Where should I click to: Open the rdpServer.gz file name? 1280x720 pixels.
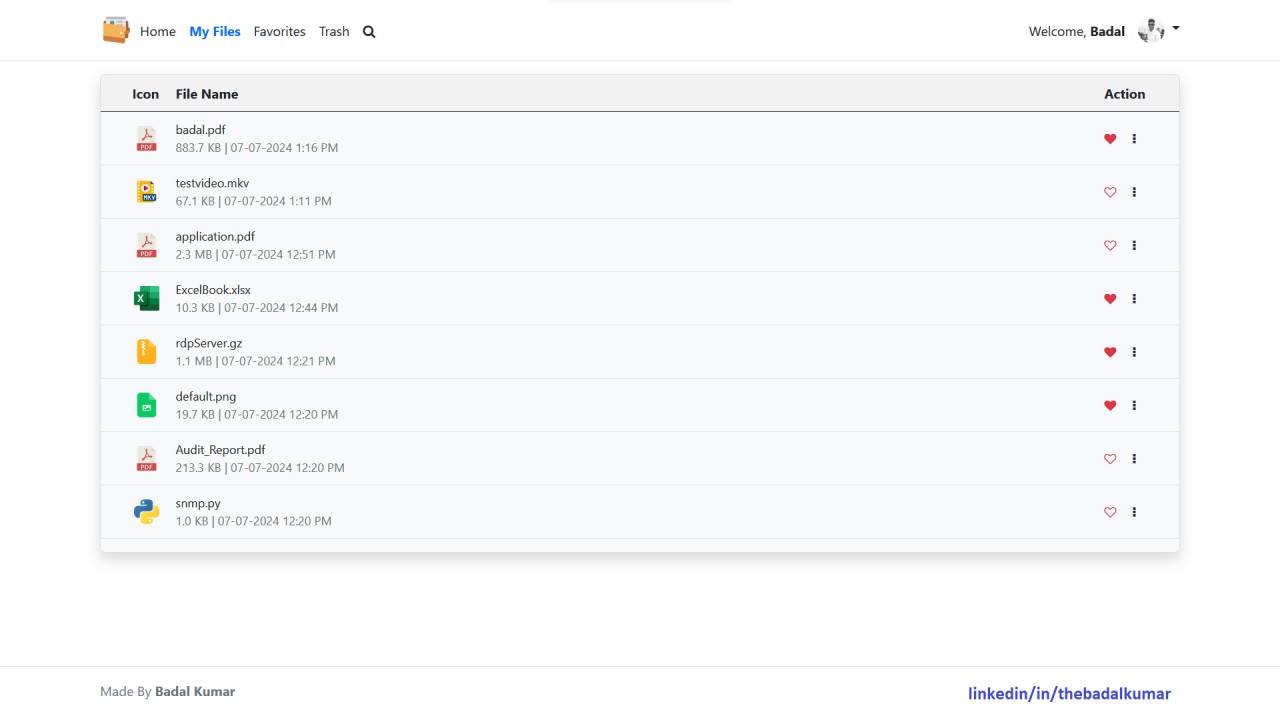pos(209,343)
